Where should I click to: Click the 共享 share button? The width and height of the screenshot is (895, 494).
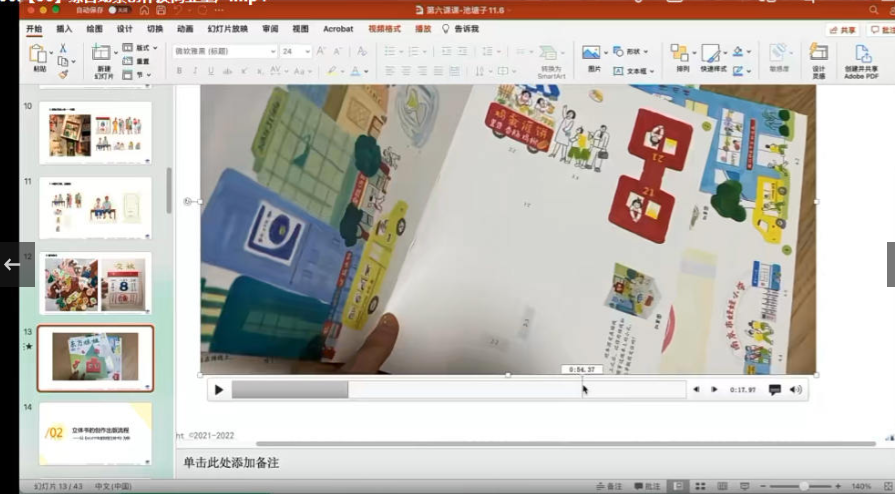coord(843,30)
